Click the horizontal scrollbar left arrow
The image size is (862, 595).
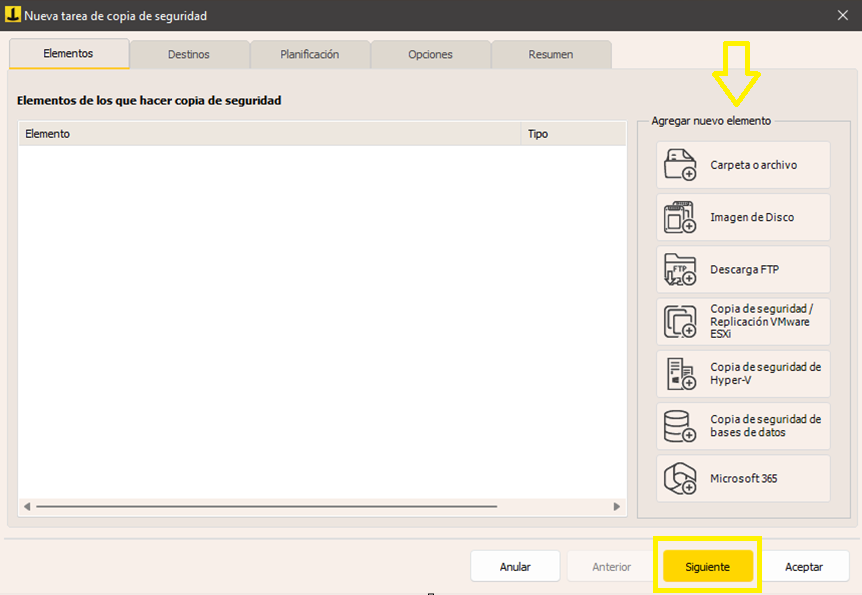coord(27,507)
